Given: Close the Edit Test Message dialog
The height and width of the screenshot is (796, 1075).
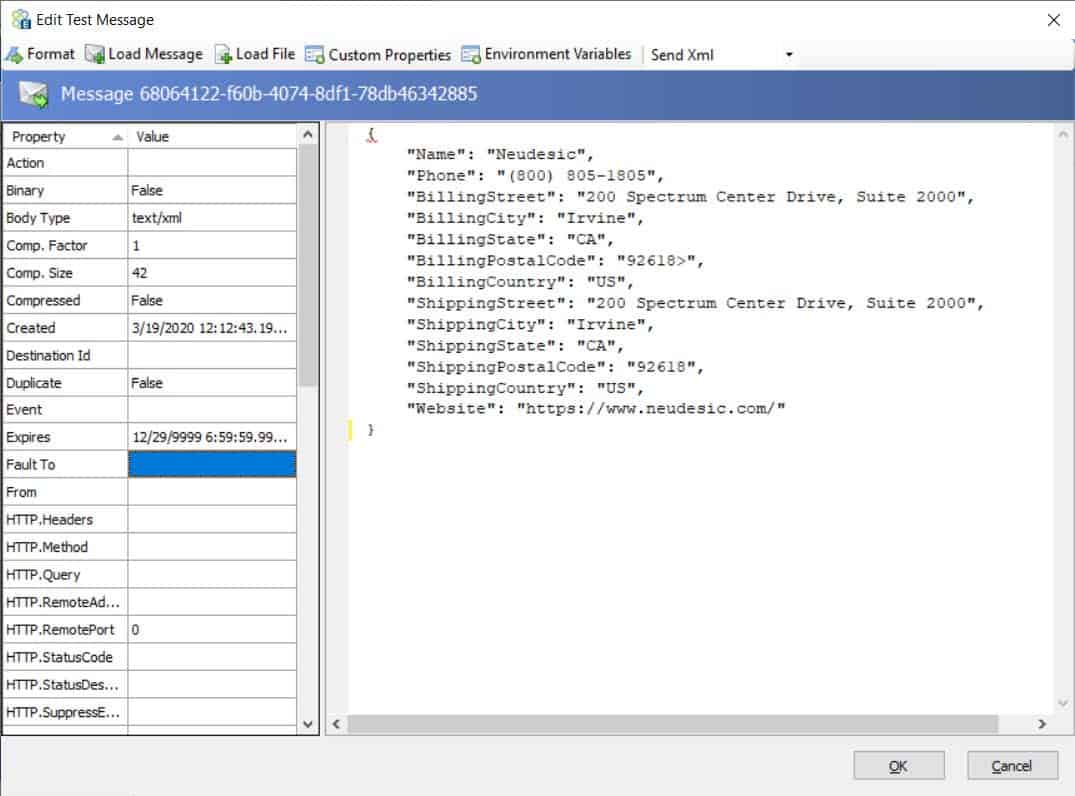Looking at the screenshot, I should (1054, 20).
